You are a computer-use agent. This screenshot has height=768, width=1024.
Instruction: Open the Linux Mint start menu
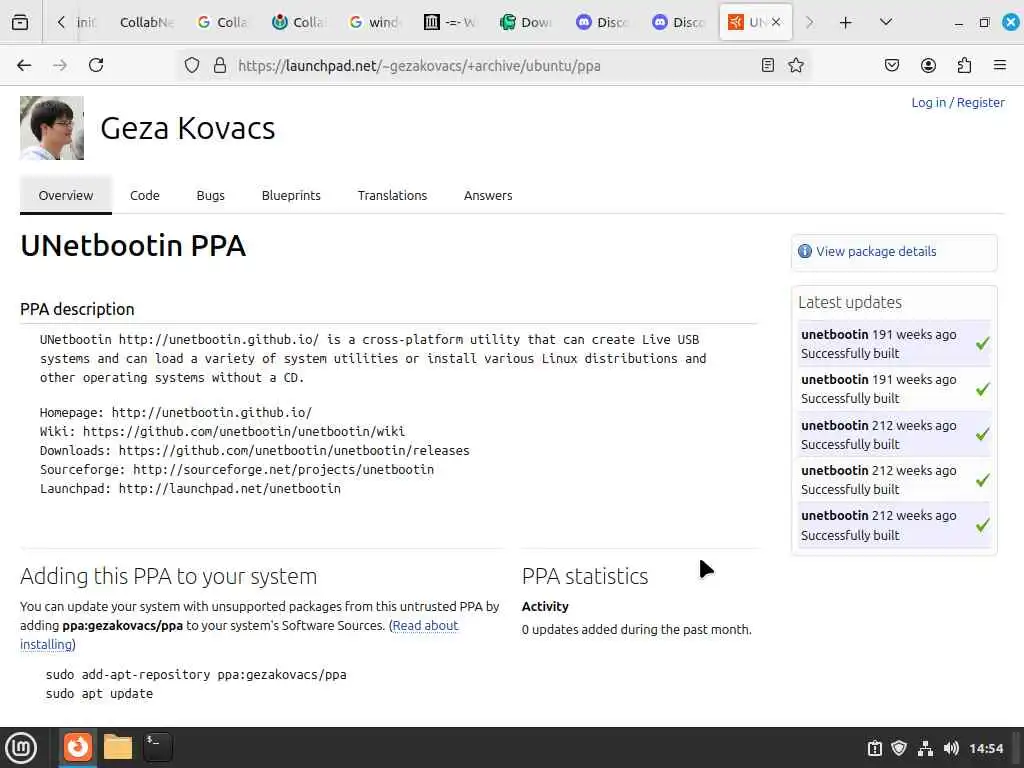21,747
